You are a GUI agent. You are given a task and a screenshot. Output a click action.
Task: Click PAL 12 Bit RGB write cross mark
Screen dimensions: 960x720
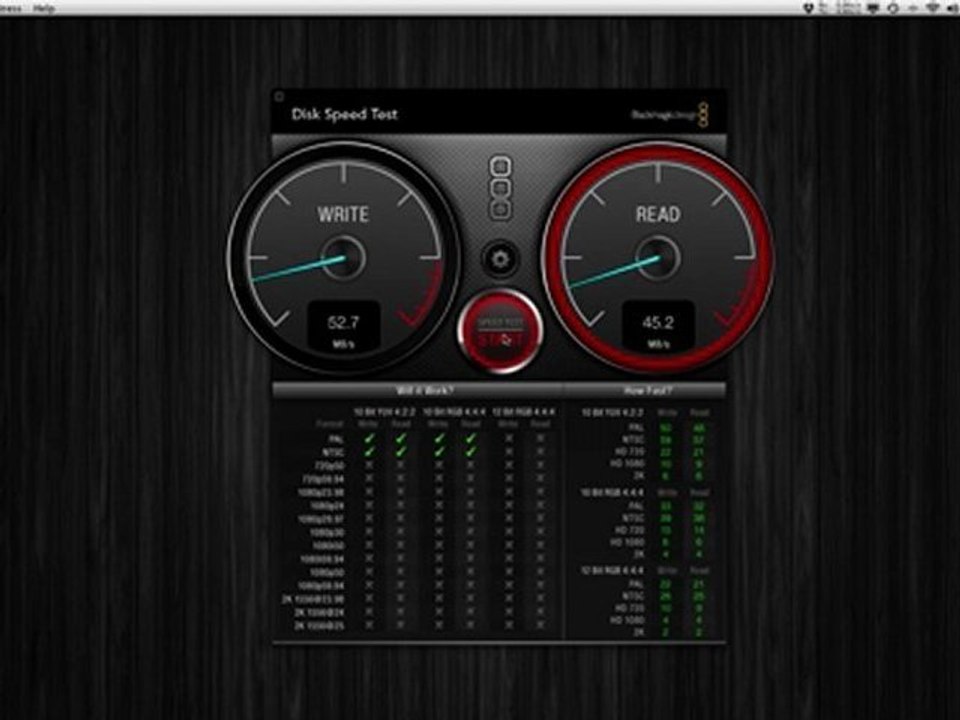[509, 439]
